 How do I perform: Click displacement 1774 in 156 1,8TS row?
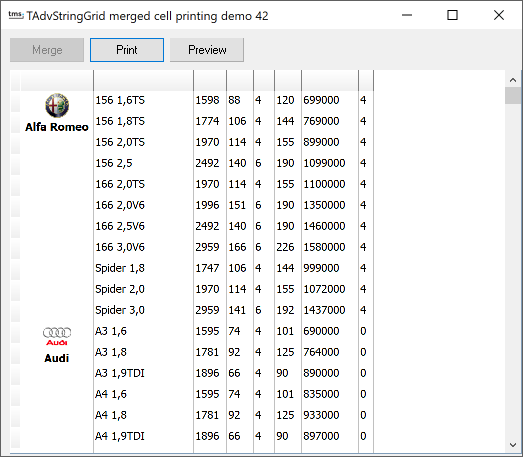(207, 121)
